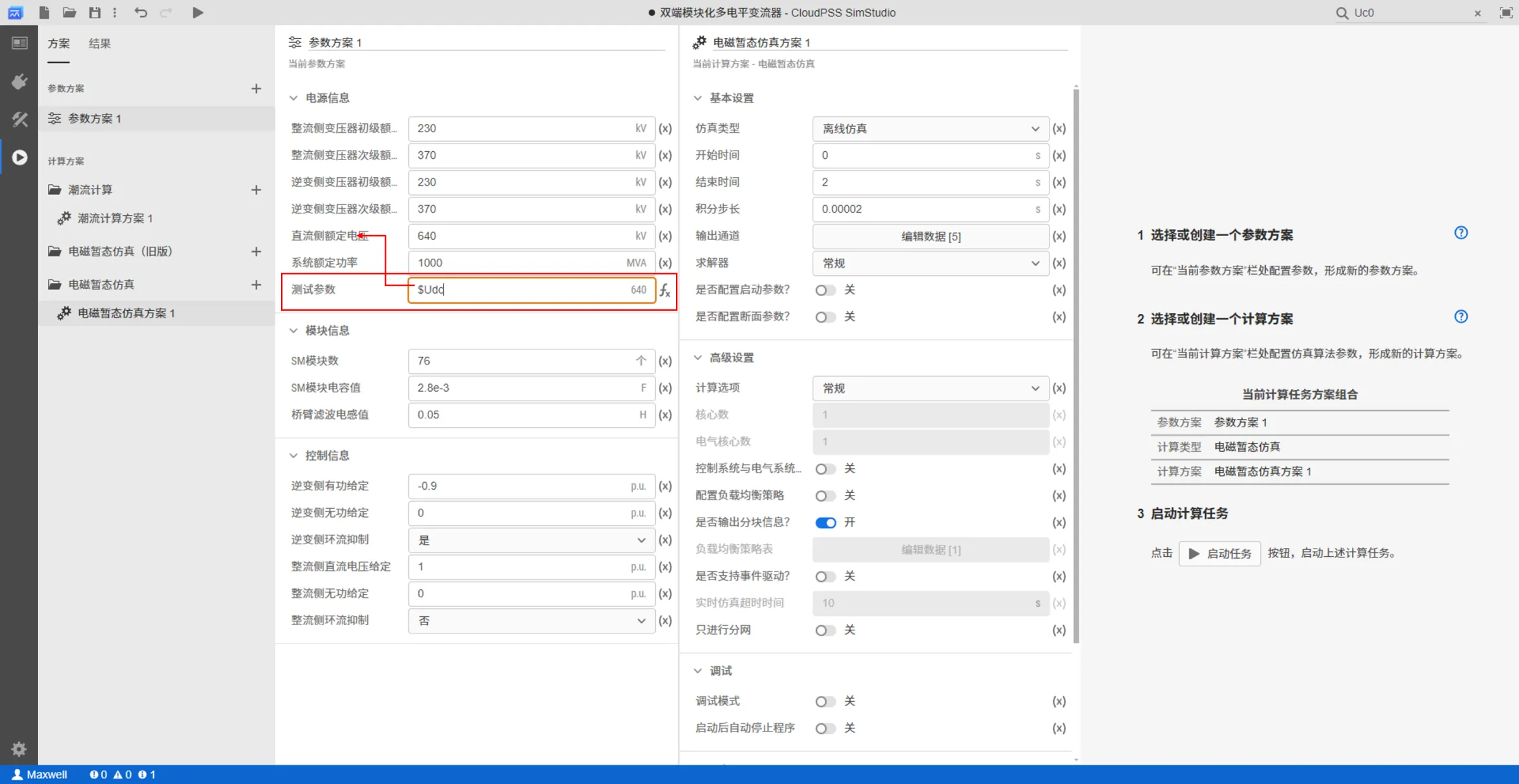Click up arrow in SM模块数 field
The image size is (1519, 784).
point(641,361)
